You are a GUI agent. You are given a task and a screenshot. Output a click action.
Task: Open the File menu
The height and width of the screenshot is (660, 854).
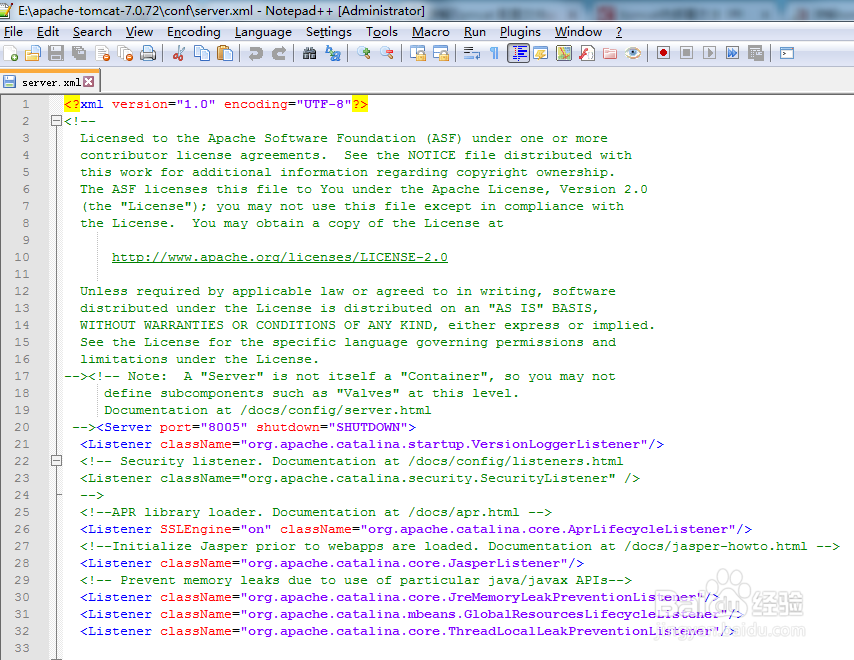(x=13, y=32)
